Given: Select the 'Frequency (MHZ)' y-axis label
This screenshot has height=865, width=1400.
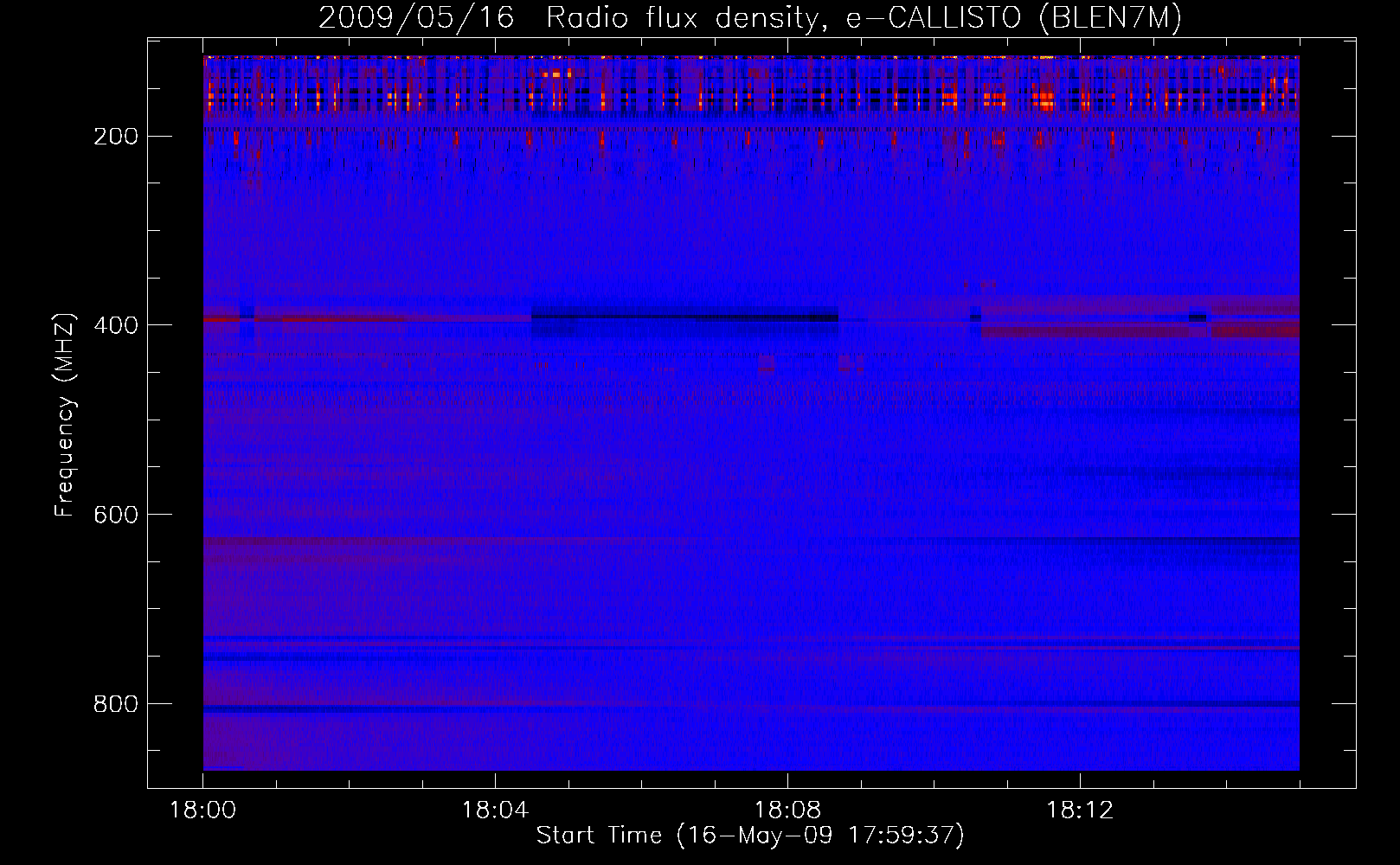Looking at the screenshot, I should 65,415.
